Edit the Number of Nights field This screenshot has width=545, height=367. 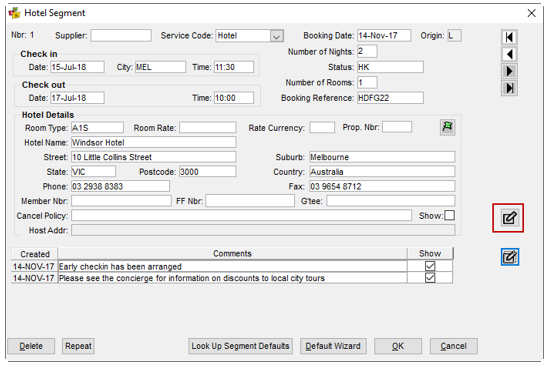tap(367, 51)
